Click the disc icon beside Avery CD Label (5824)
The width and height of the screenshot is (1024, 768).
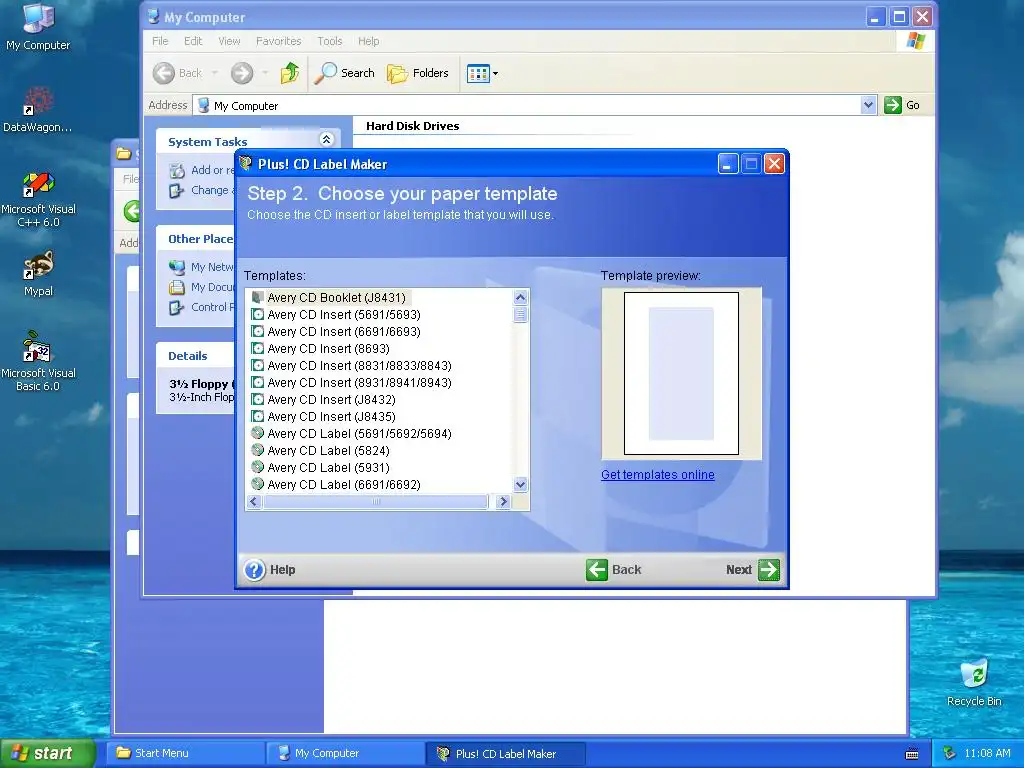point(257,450)
